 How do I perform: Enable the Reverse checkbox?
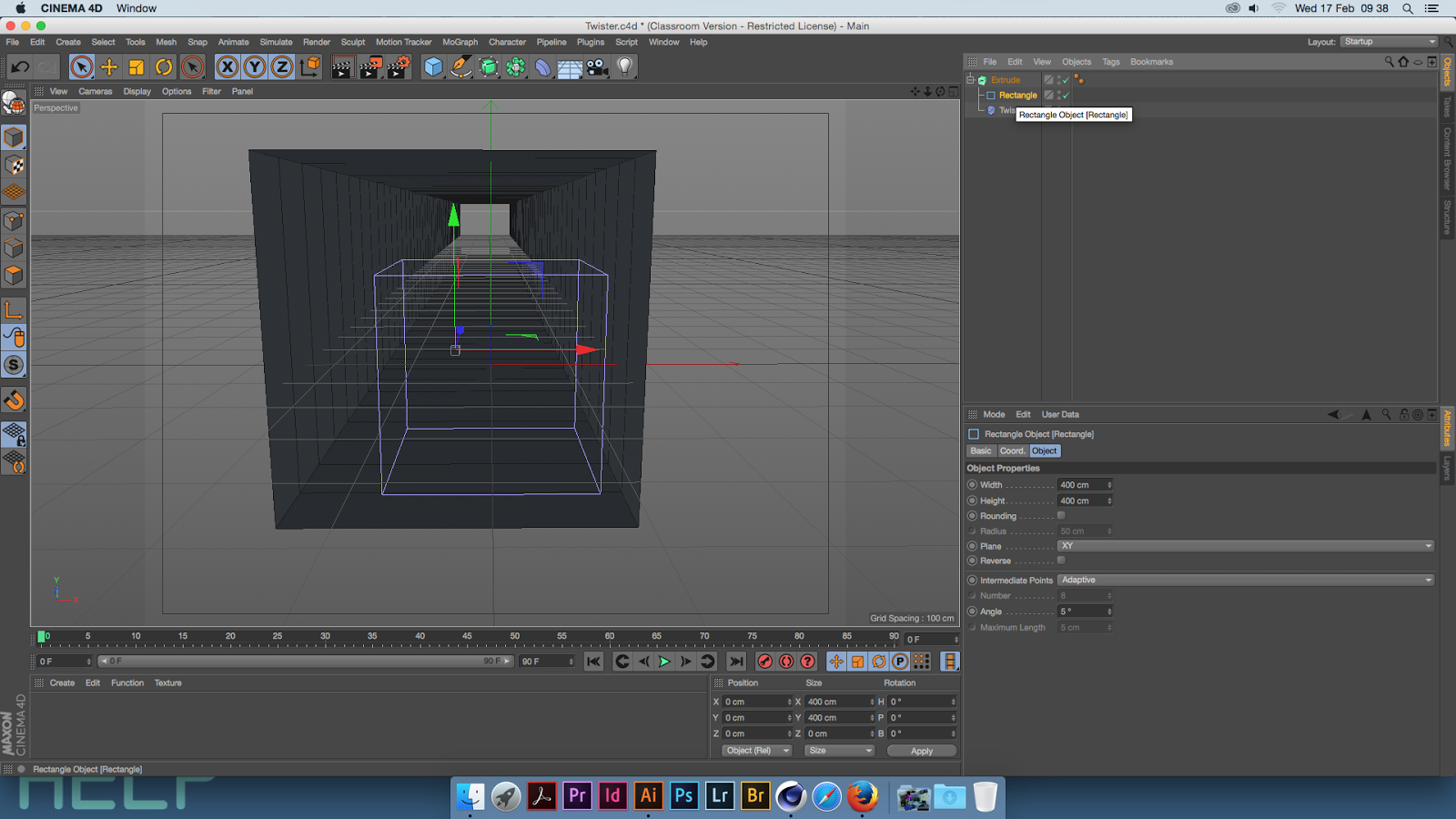pyautogui.click(x=1061, y=561)
